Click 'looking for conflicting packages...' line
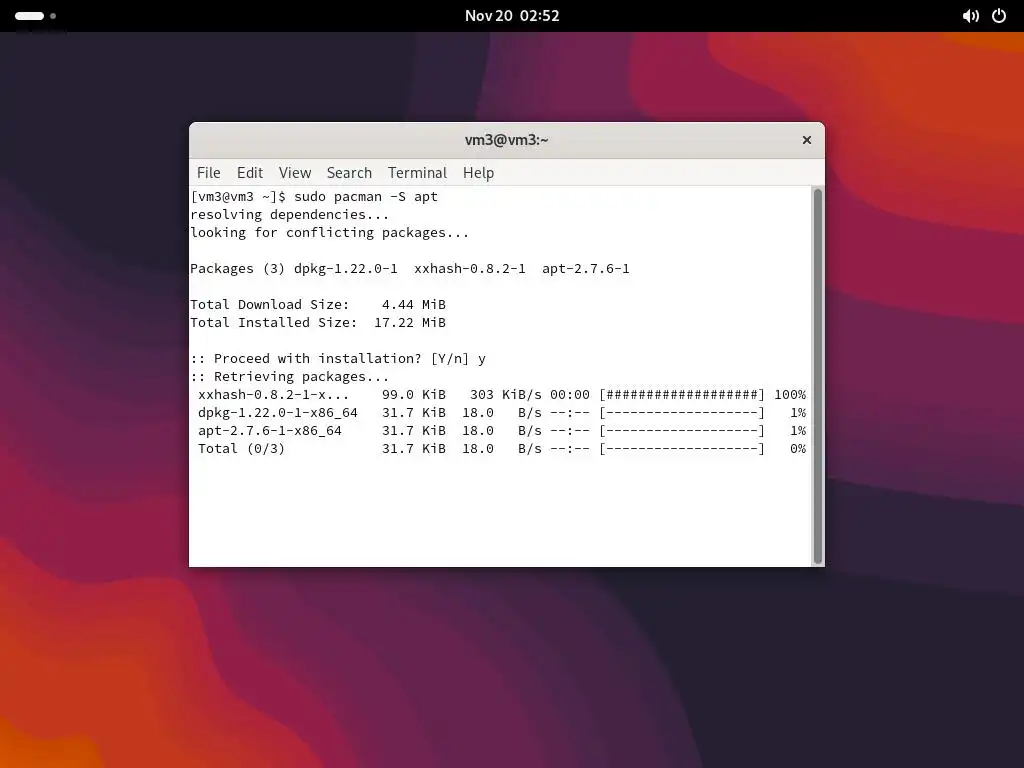Screen dimensions: 1024x768 (329, 232)
